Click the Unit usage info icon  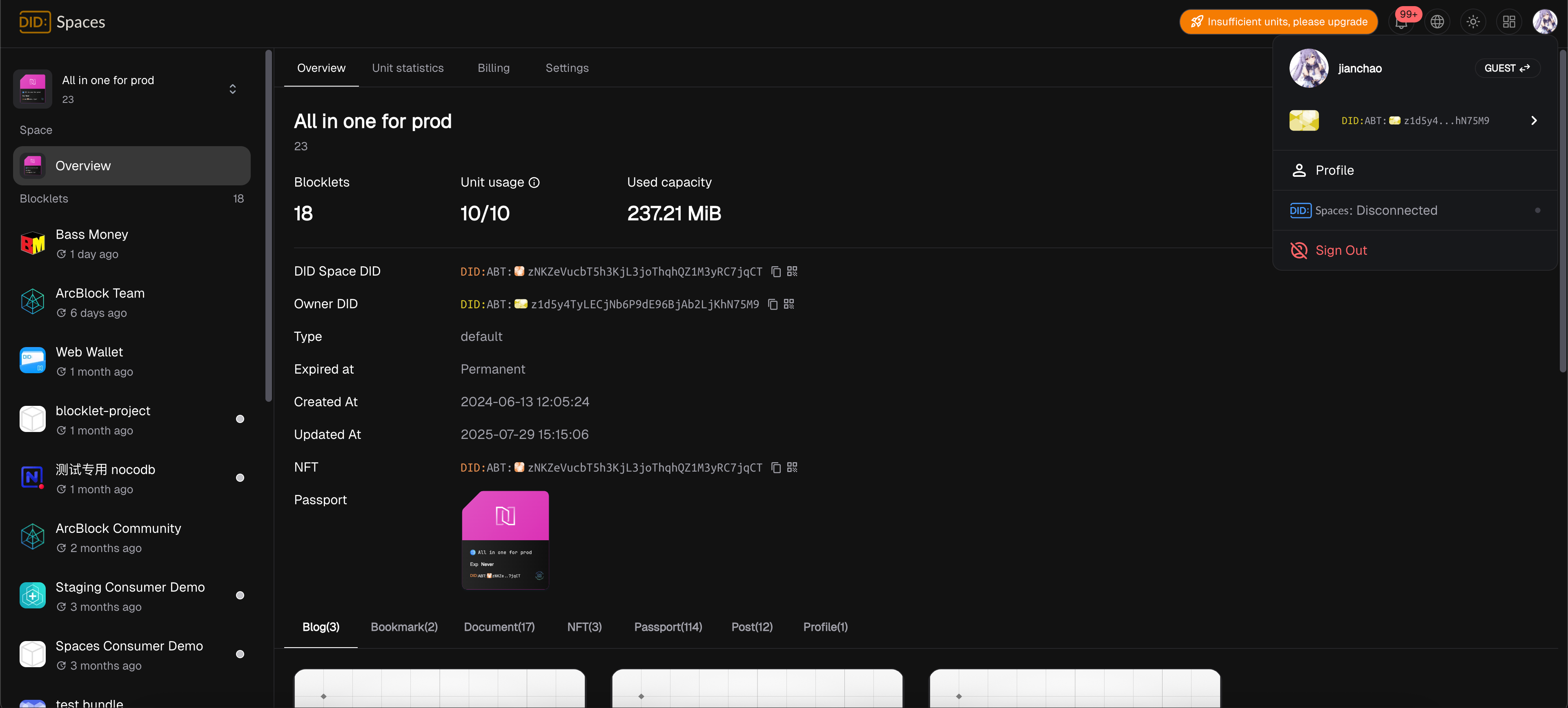point(534,183)
